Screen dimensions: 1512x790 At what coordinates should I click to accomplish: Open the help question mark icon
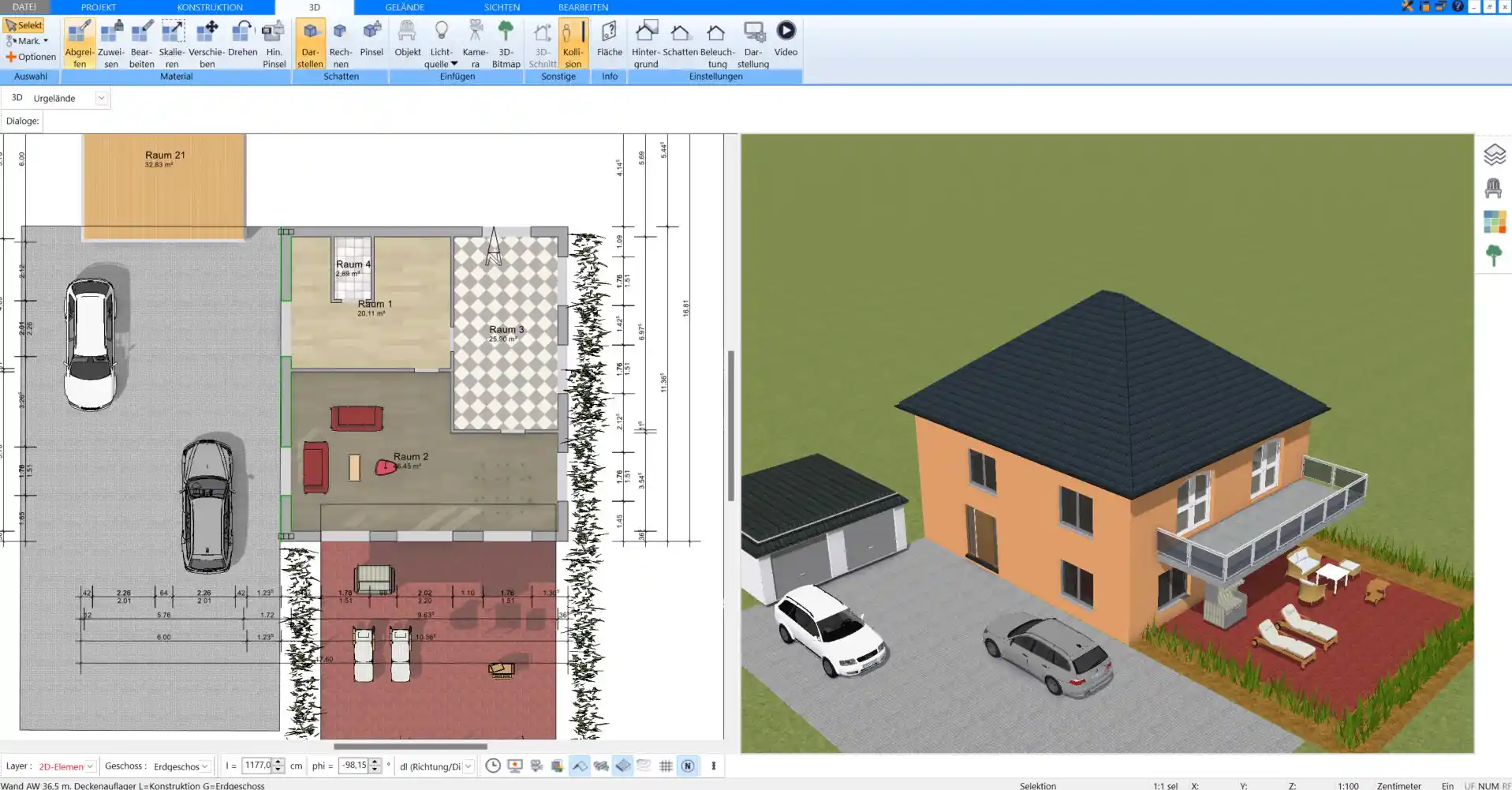click(x=1458, y=6)
